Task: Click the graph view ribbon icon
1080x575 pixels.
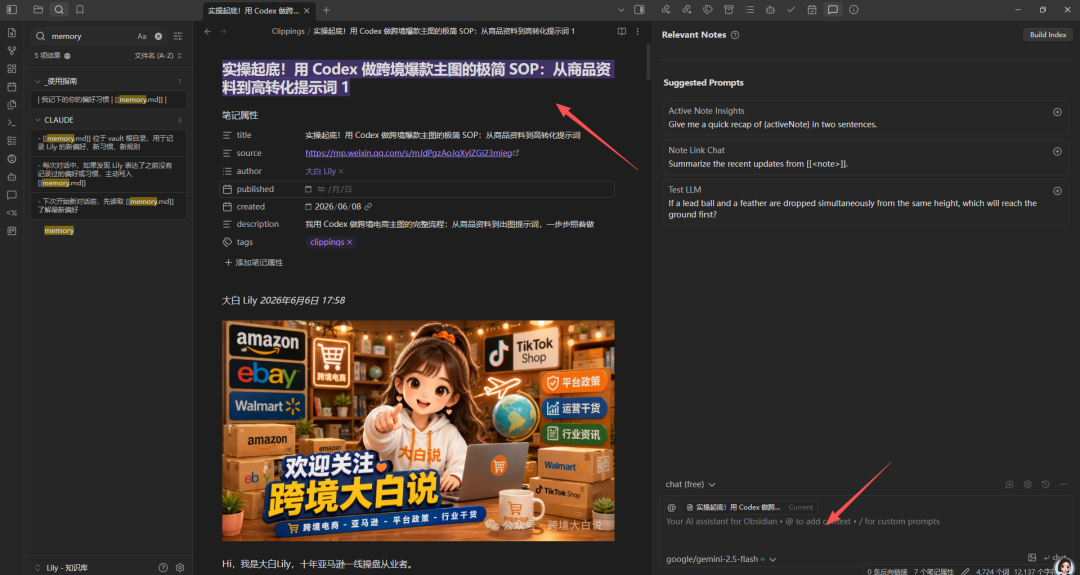Action: (x=12, y=51)
